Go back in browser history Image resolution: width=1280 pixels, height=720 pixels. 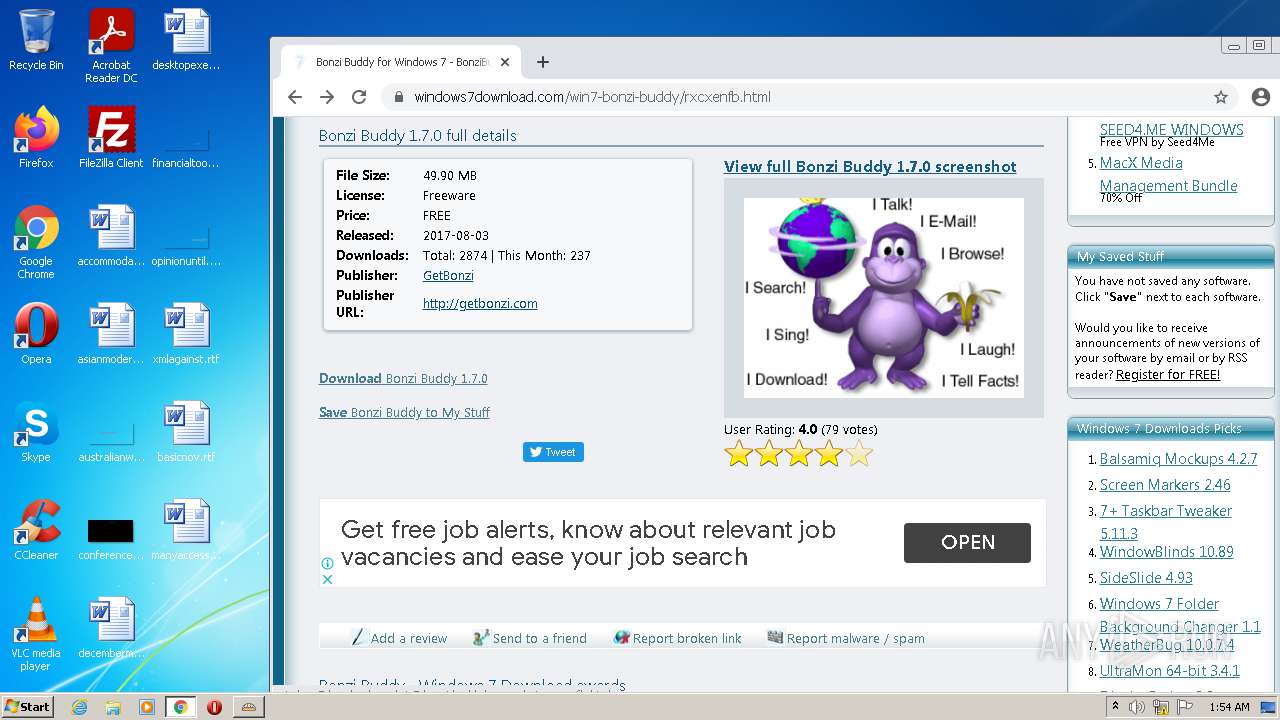(294, 97)
